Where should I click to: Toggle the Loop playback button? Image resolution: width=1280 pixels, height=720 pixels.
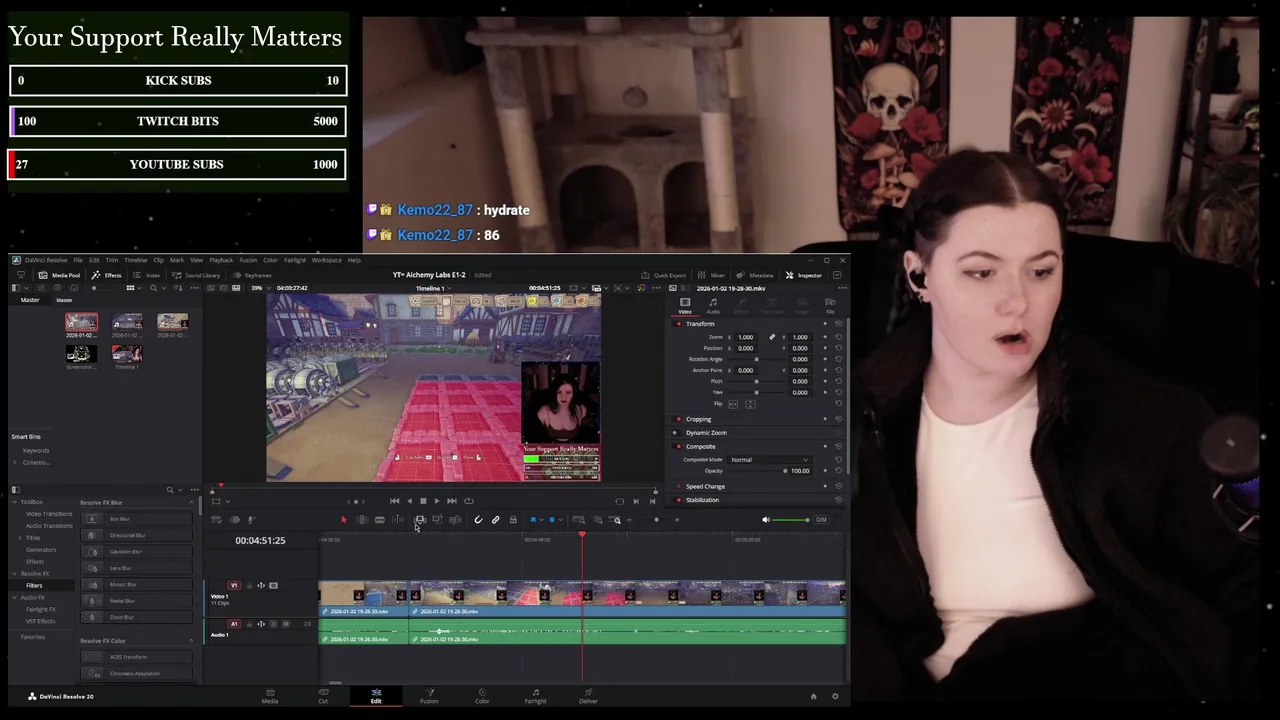coord(468,501)
